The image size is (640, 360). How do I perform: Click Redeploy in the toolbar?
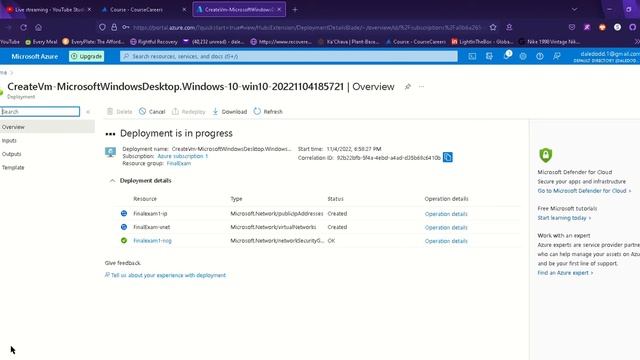coord(189,111)
